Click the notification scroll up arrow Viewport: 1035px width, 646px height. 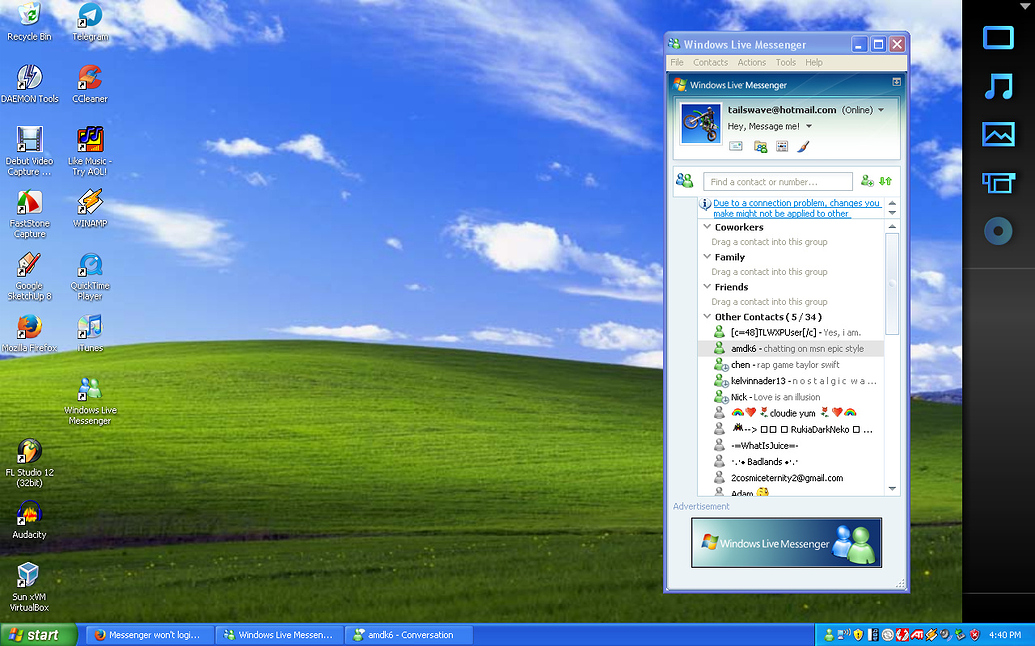click(892, 203)
